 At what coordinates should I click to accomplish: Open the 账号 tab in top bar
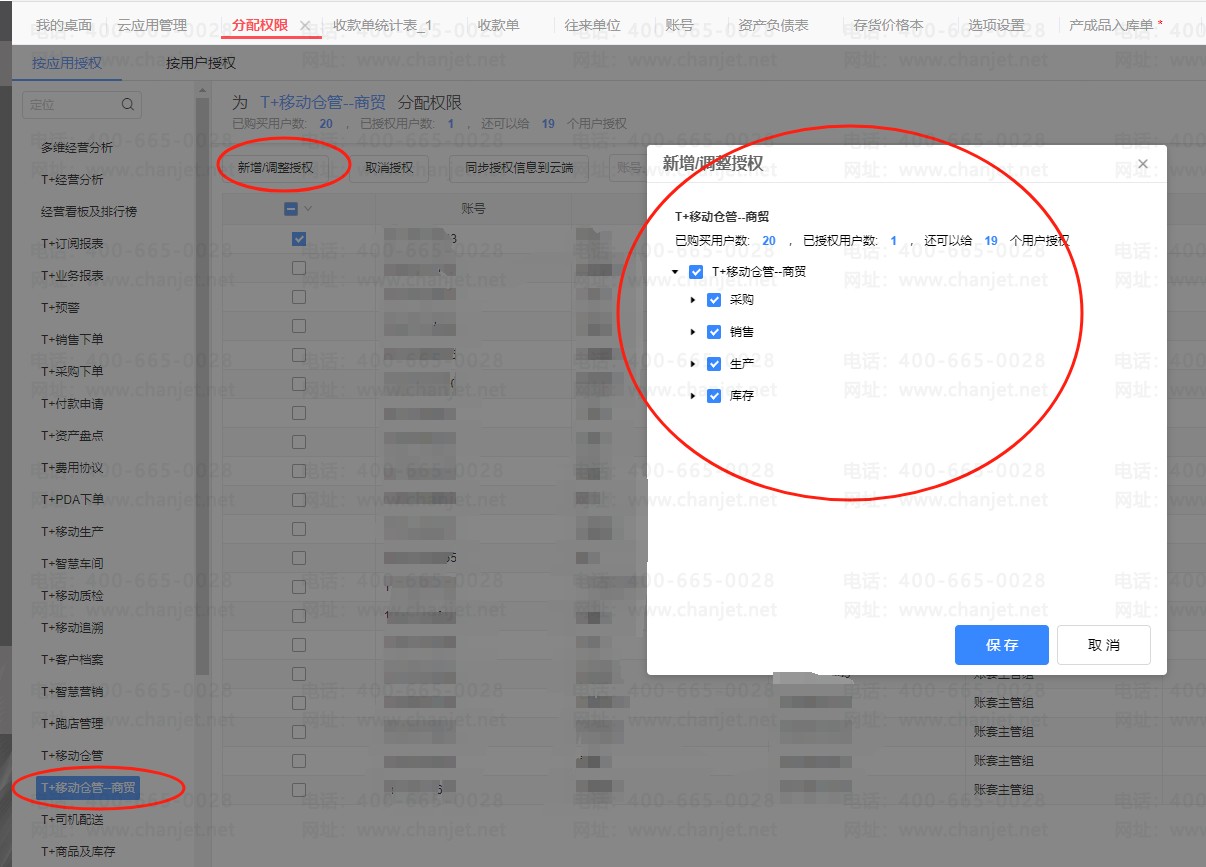click(x=679, y=25)
